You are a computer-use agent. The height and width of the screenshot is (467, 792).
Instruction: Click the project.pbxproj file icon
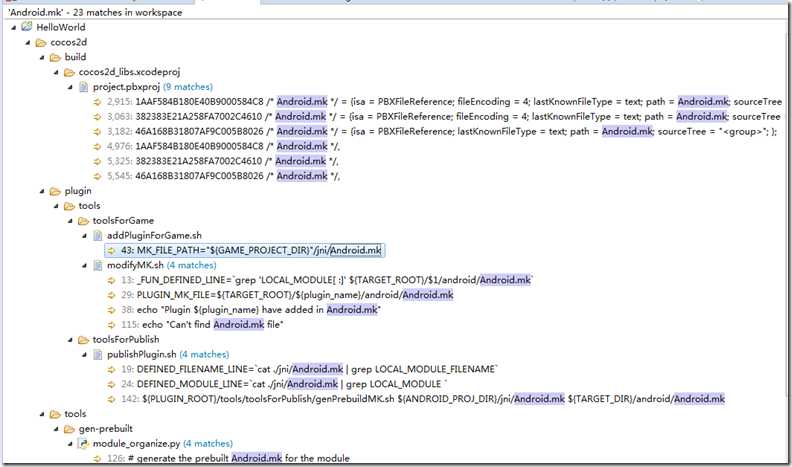[83, 87]
